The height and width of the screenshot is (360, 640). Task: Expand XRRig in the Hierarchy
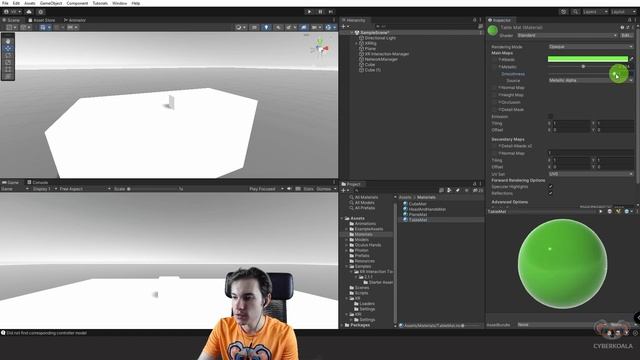coord(356,43)
